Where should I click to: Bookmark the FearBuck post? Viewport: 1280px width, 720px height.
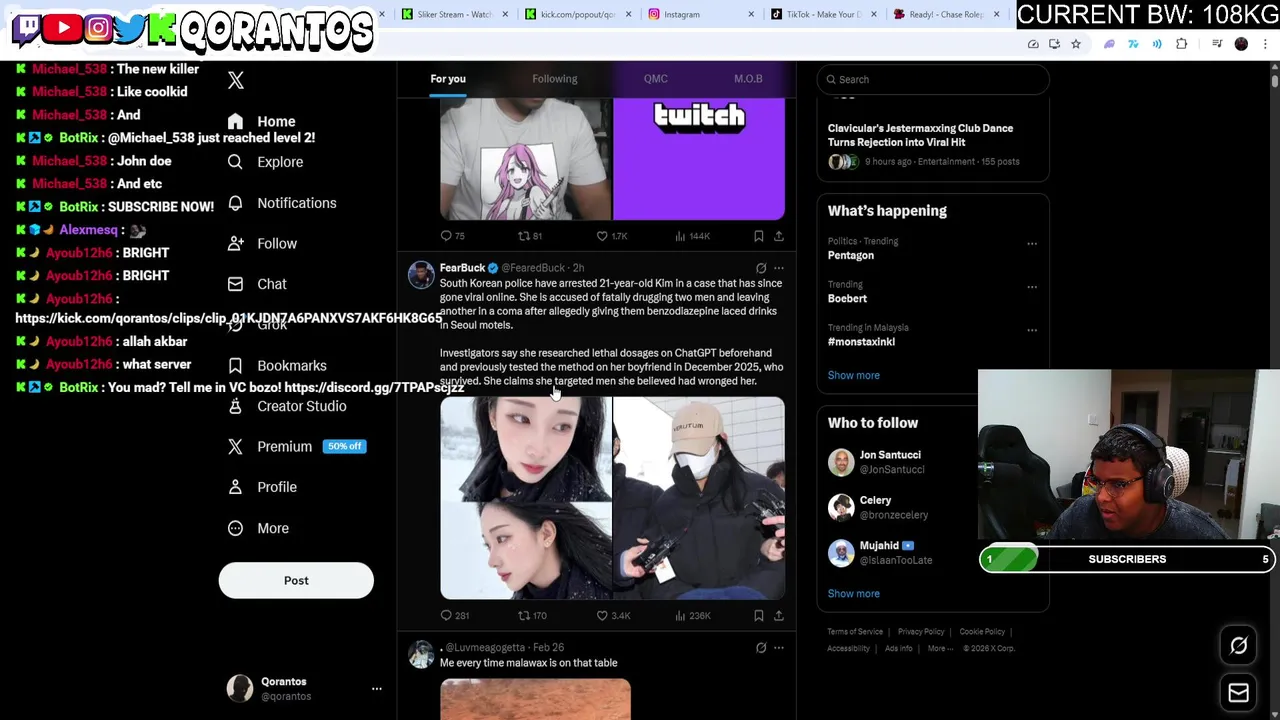pos(759,616)
